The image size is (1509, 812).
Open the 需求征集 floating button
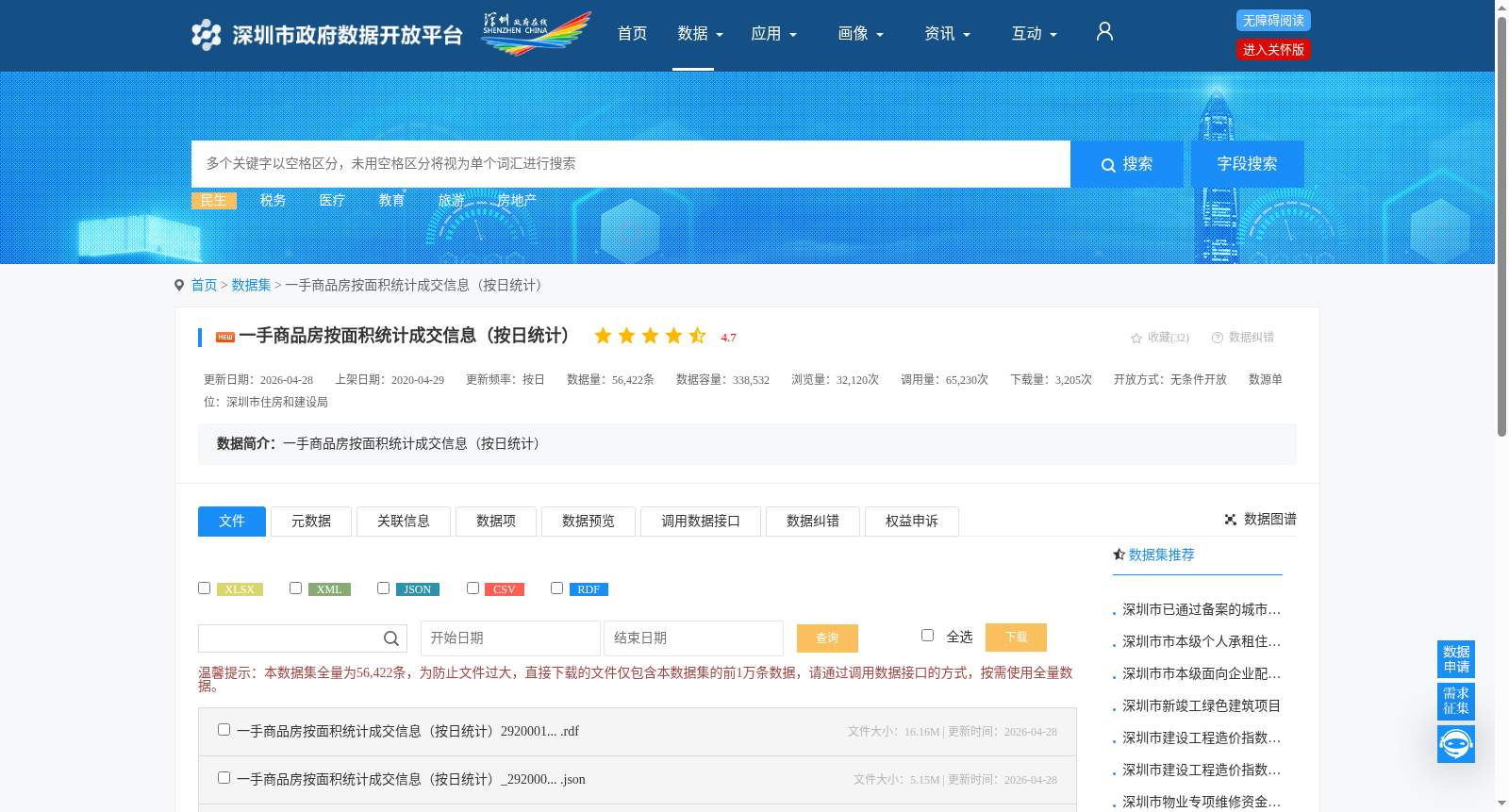pyautogui.click(x=1456, y=701)
